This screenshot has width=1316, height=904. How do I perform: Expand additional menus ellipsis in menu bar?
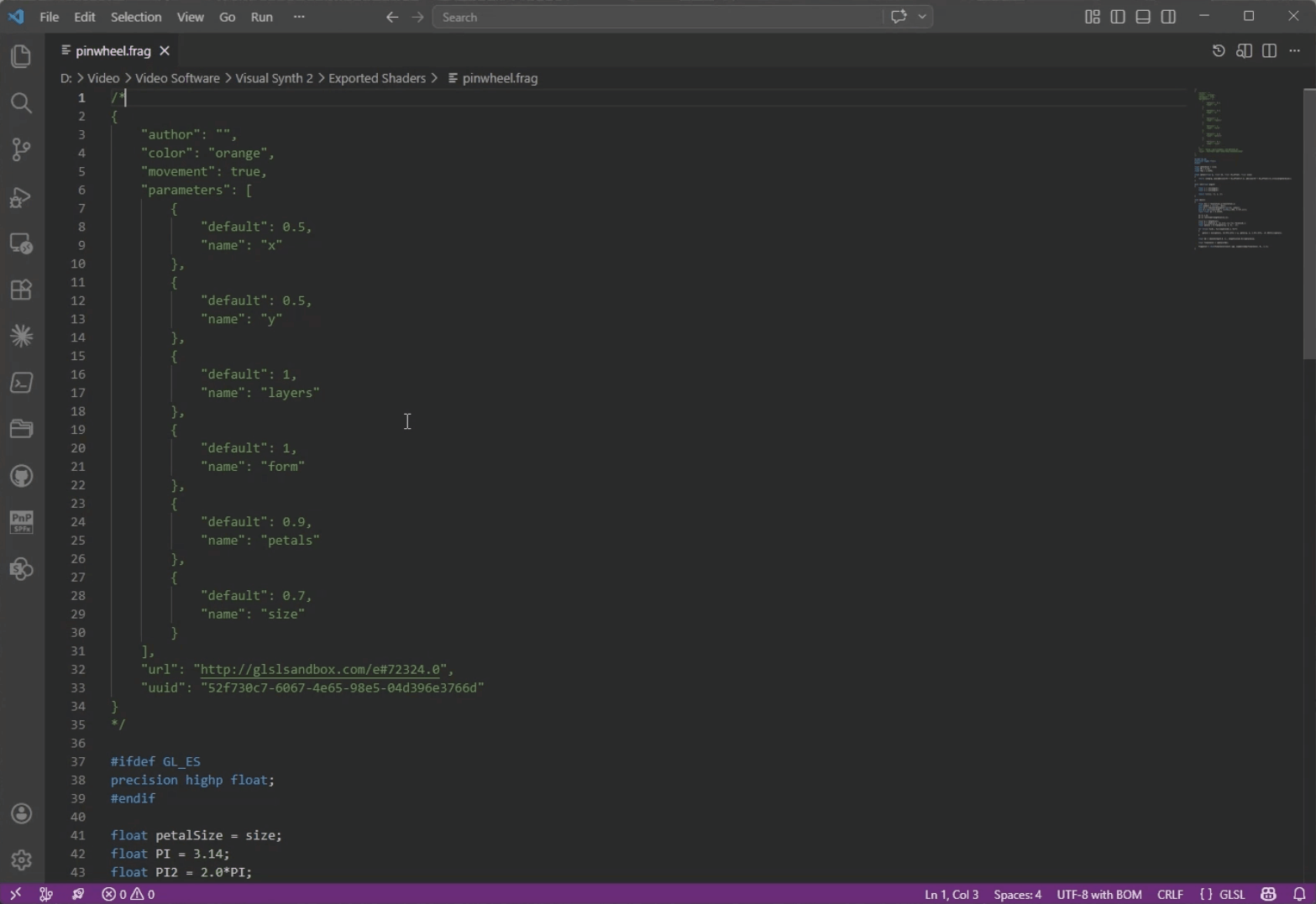(299, 17)
